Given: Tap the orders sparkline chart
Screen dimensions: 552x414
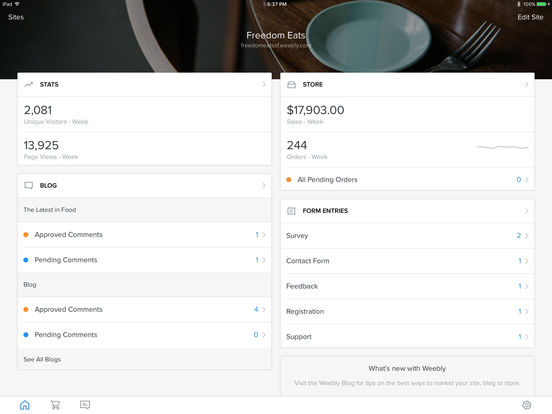Looking at the screenshot, I should coord(502,147).
